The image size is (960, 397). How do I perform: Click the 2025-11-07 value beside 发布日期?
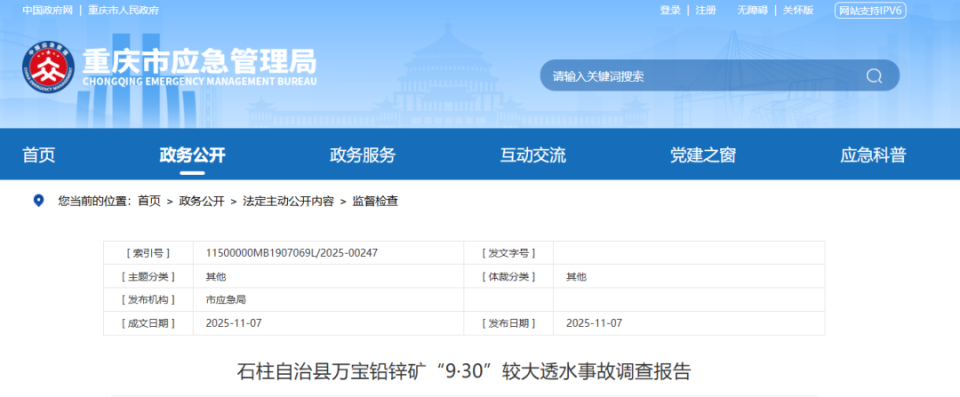[x=594, y=323]
